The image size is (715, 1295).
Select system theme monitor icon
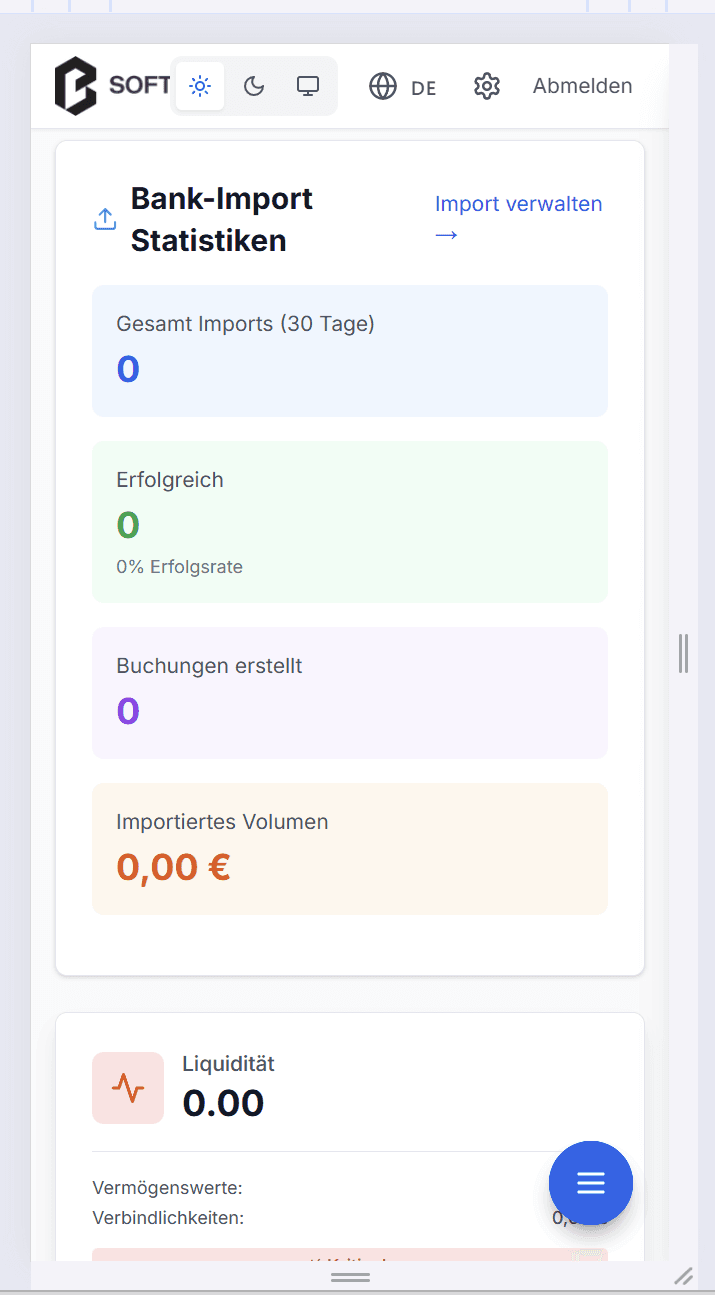pos(308,86)
